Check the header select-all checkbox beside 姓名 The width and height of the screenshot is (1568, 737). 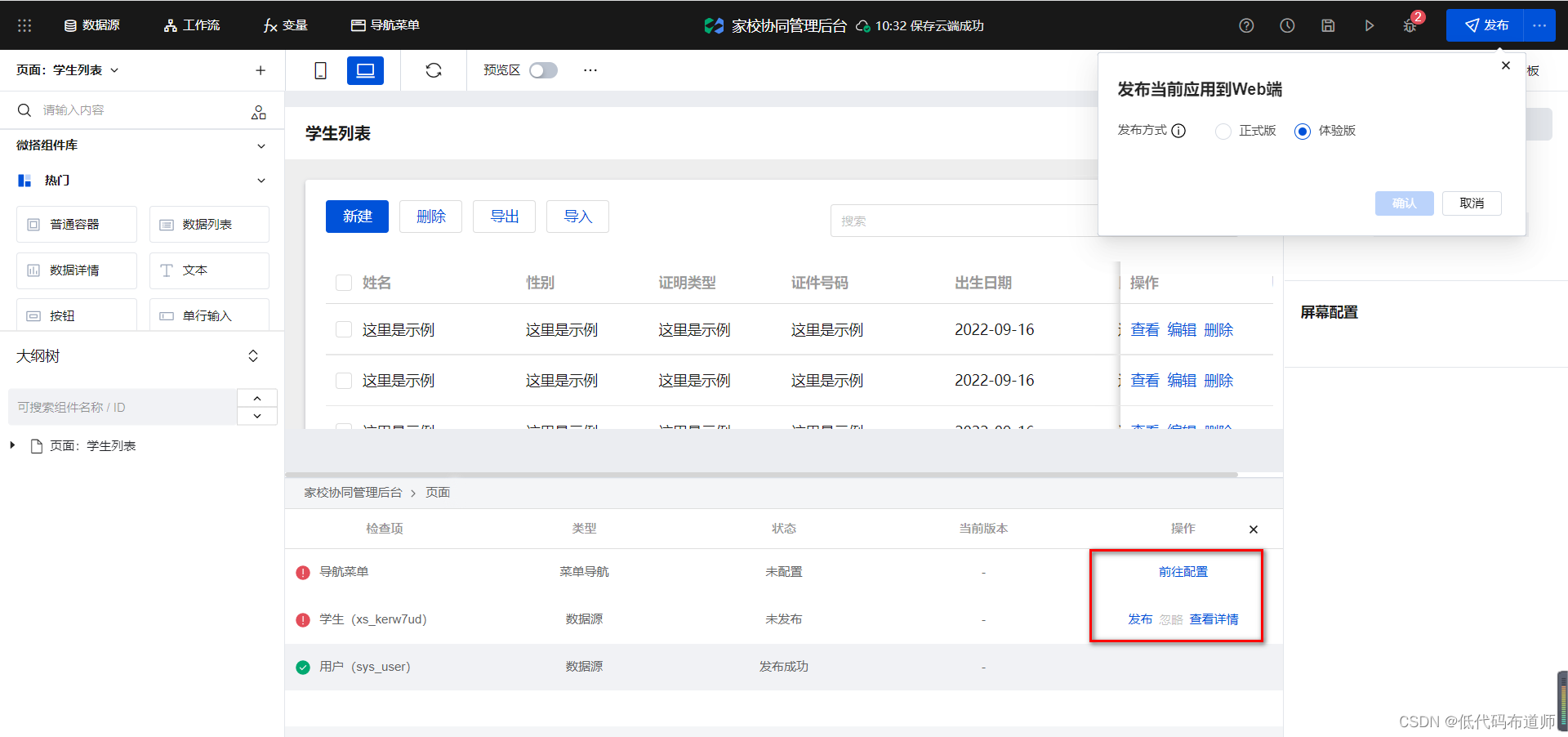click(x=344, y=283)
